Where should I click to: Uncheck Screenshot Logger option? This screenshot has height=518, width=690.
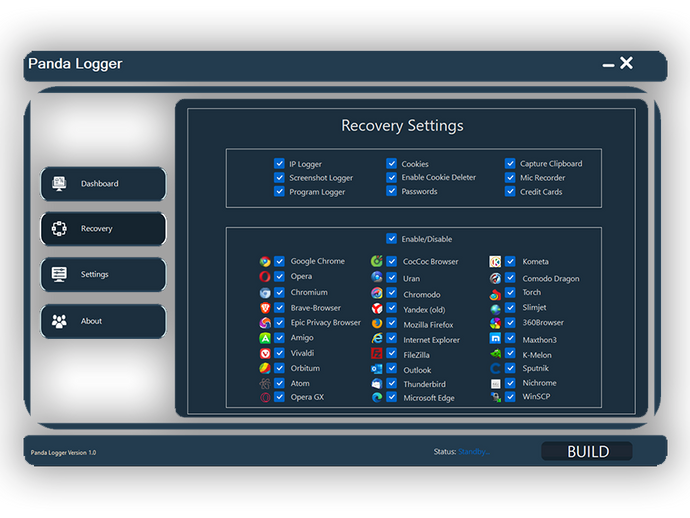[x=279, y=177]
